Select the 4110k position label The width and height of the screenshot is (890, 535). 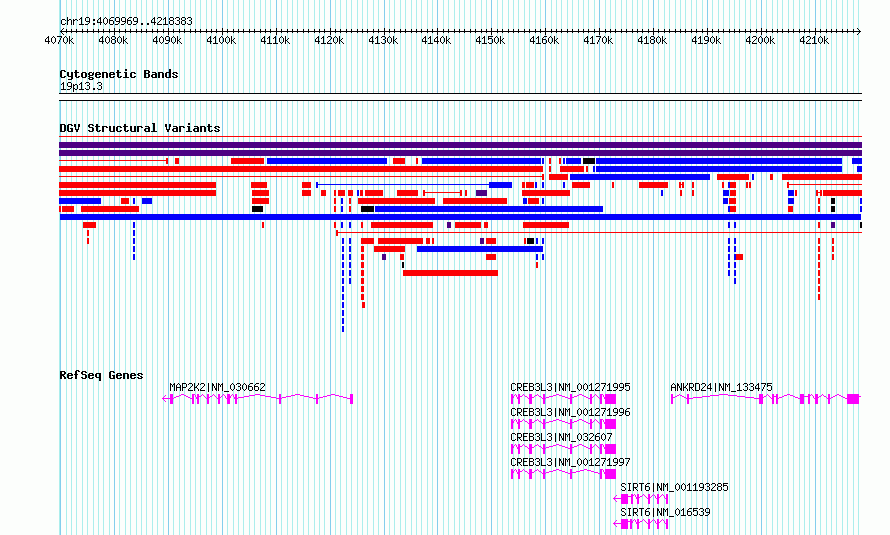275,40
